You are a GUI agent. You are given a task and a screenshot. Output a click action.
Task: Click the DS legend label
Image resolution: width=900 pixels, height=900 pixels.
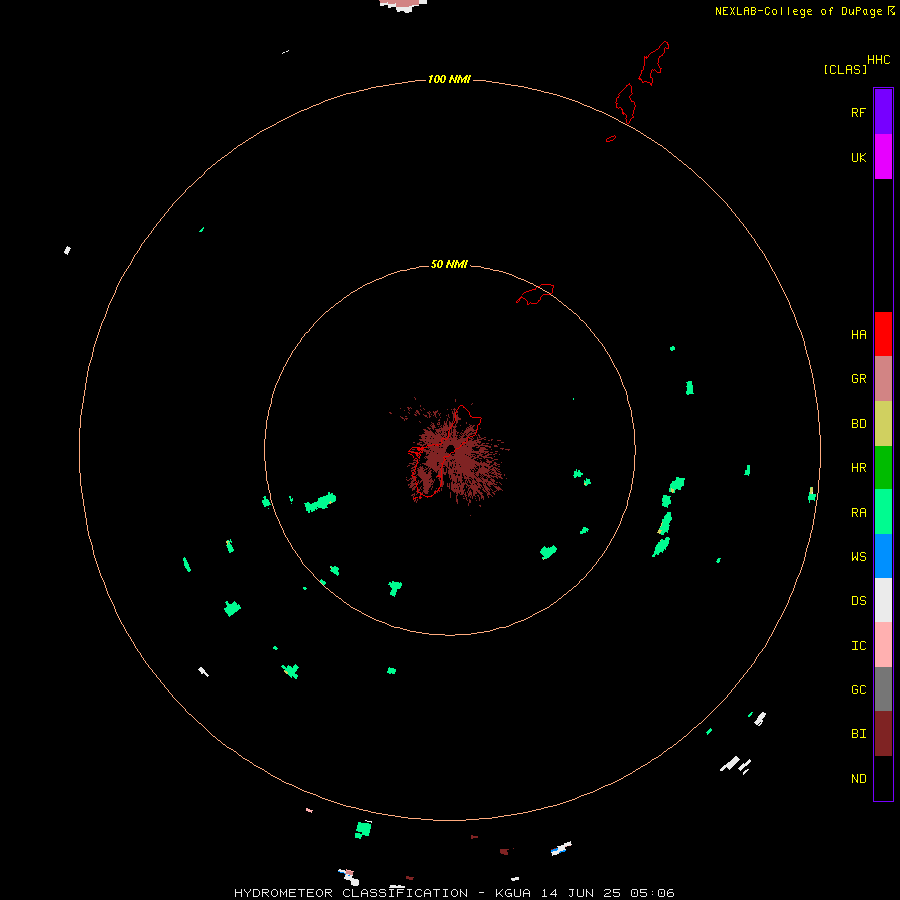[x=858, y=600]
